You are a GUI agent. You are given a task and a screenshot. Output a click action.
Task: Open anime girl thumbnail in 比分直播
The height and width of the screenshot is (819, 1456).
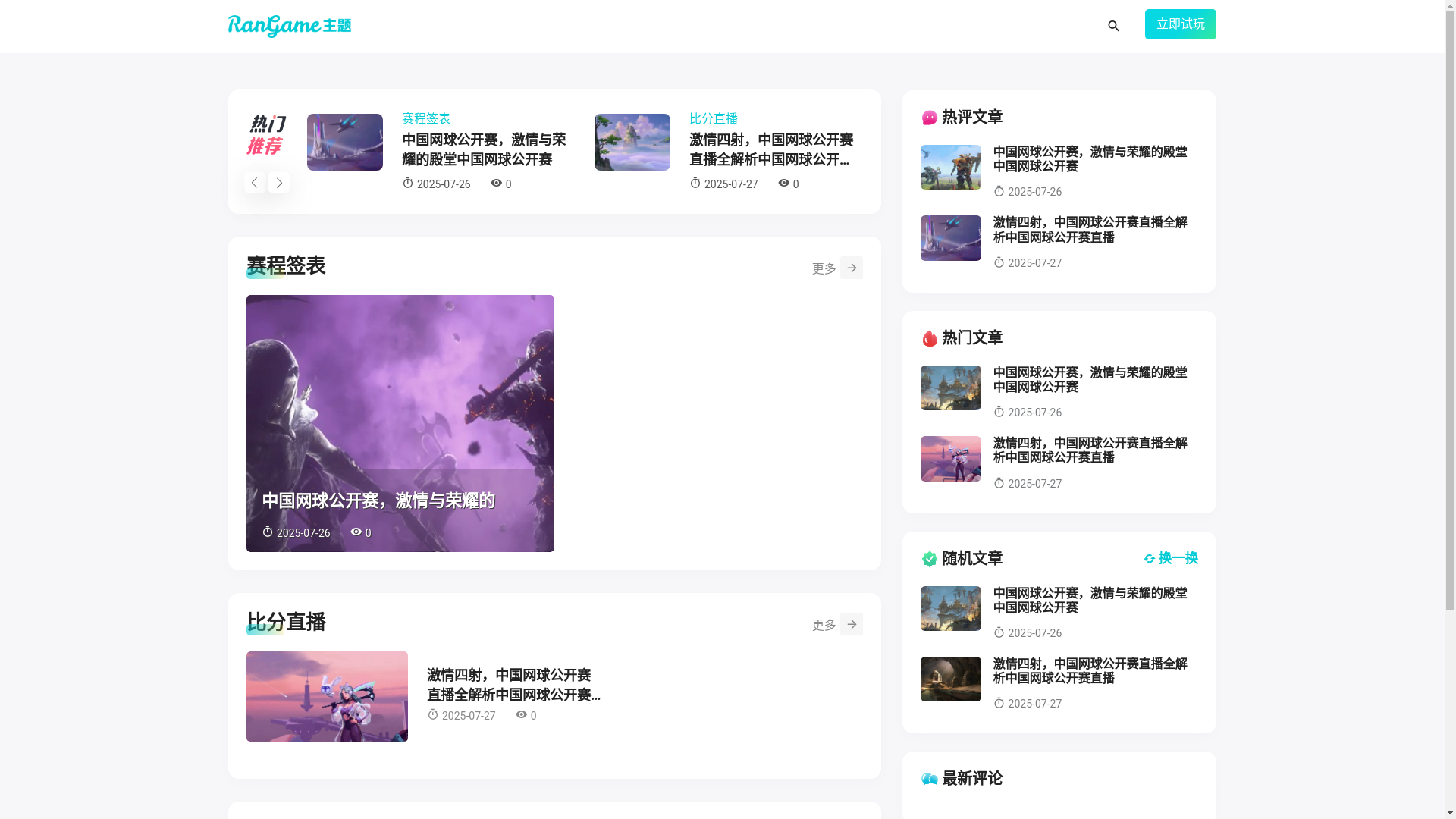[x=327, y=696]
